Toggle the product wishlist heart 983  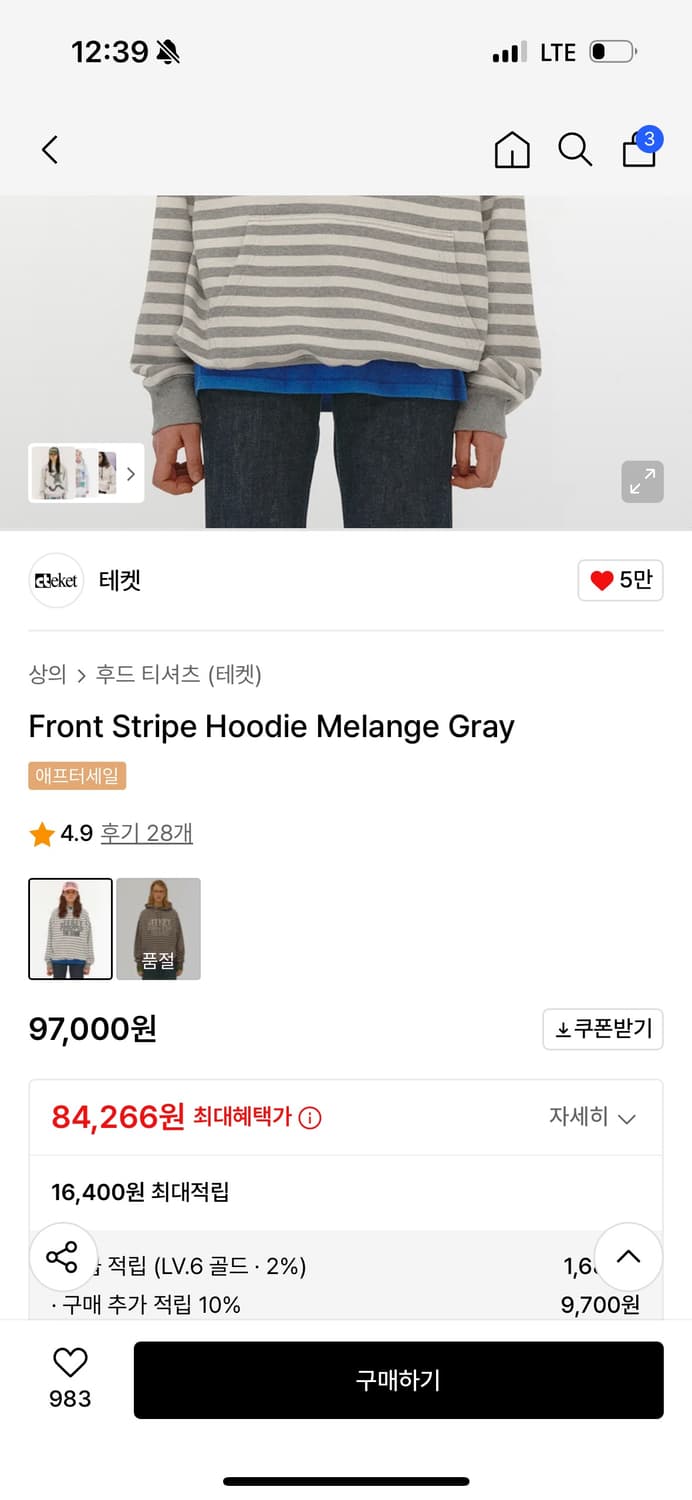coord(70,1376)
